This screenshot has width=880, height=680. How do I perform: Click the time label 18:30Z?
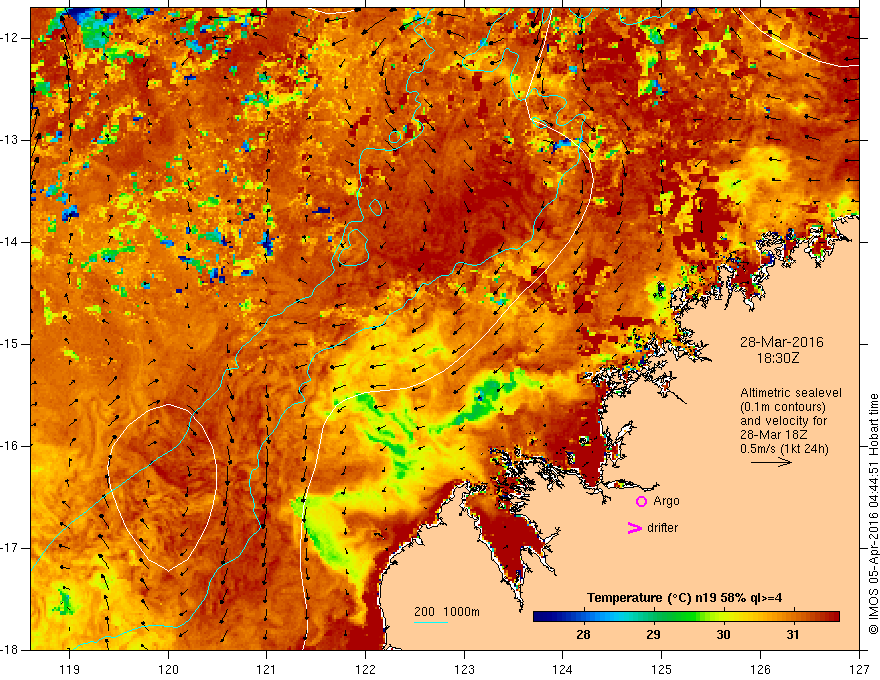(x=778, y=358)
